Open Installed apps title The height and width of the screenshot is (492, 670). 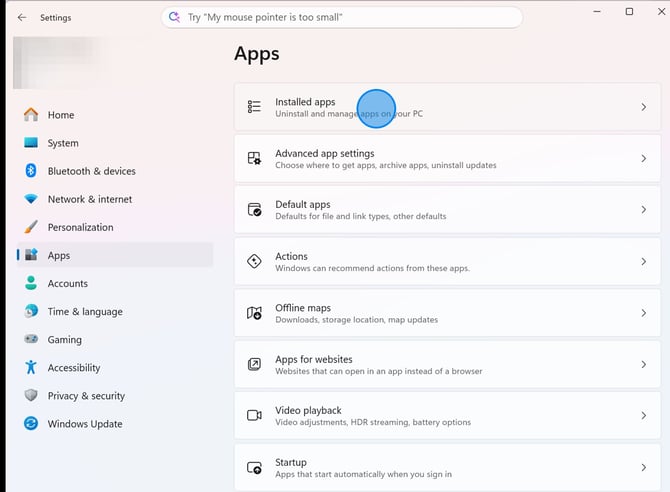point(305,102)
